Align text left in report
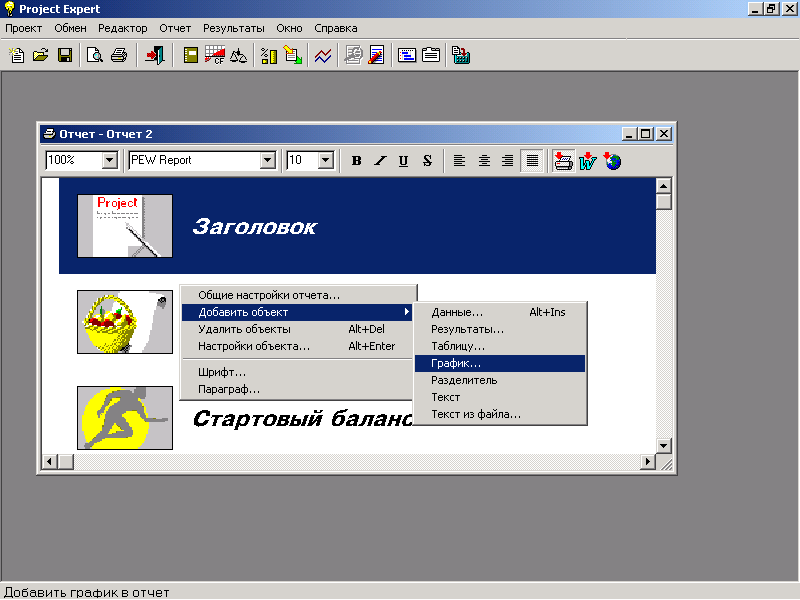This screenshot has width=800, height=600. pyautogui.click(x=459, y=161)
